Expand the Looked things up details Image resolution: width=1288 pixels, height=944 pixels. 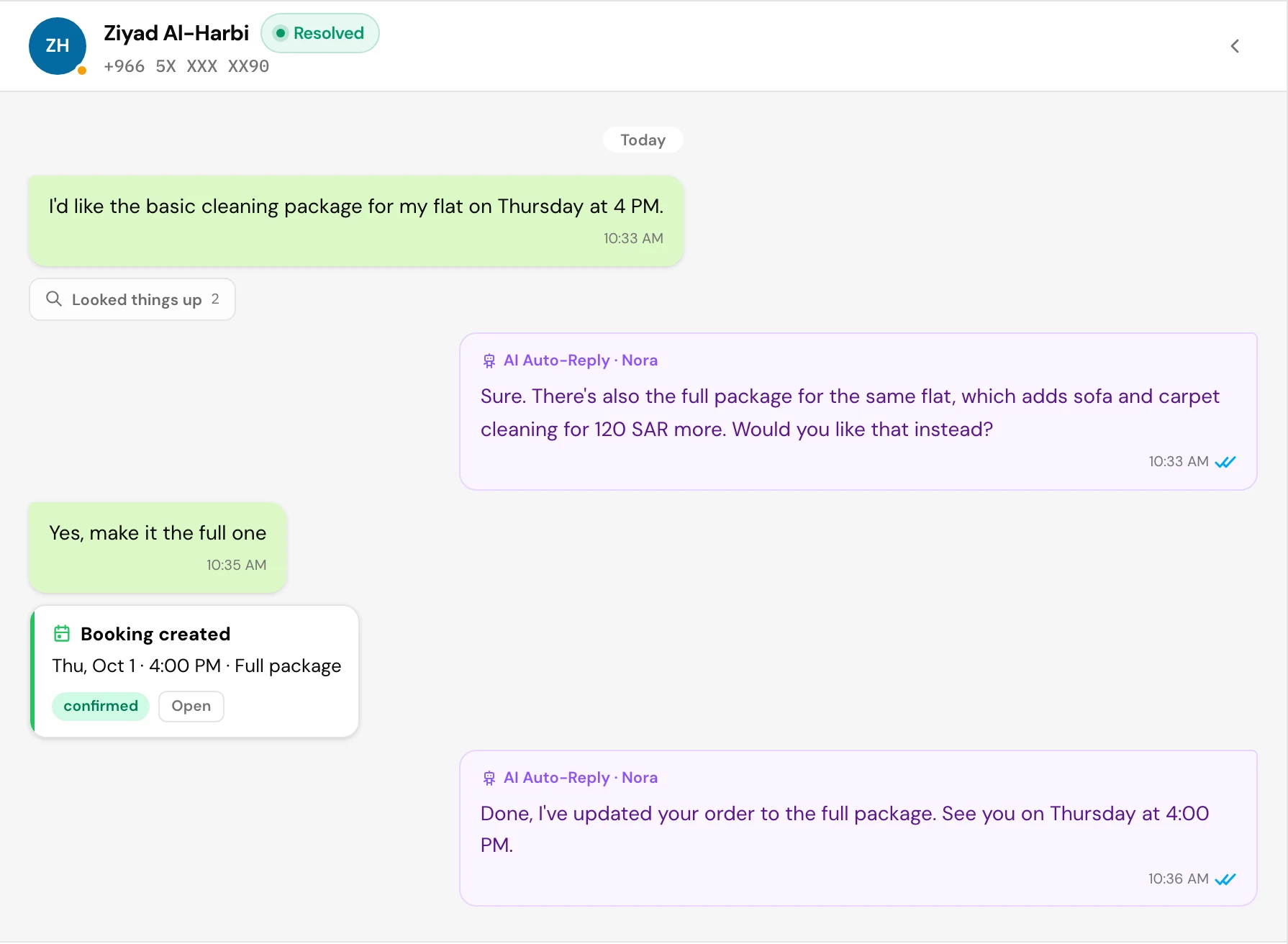tap(132, 299)
